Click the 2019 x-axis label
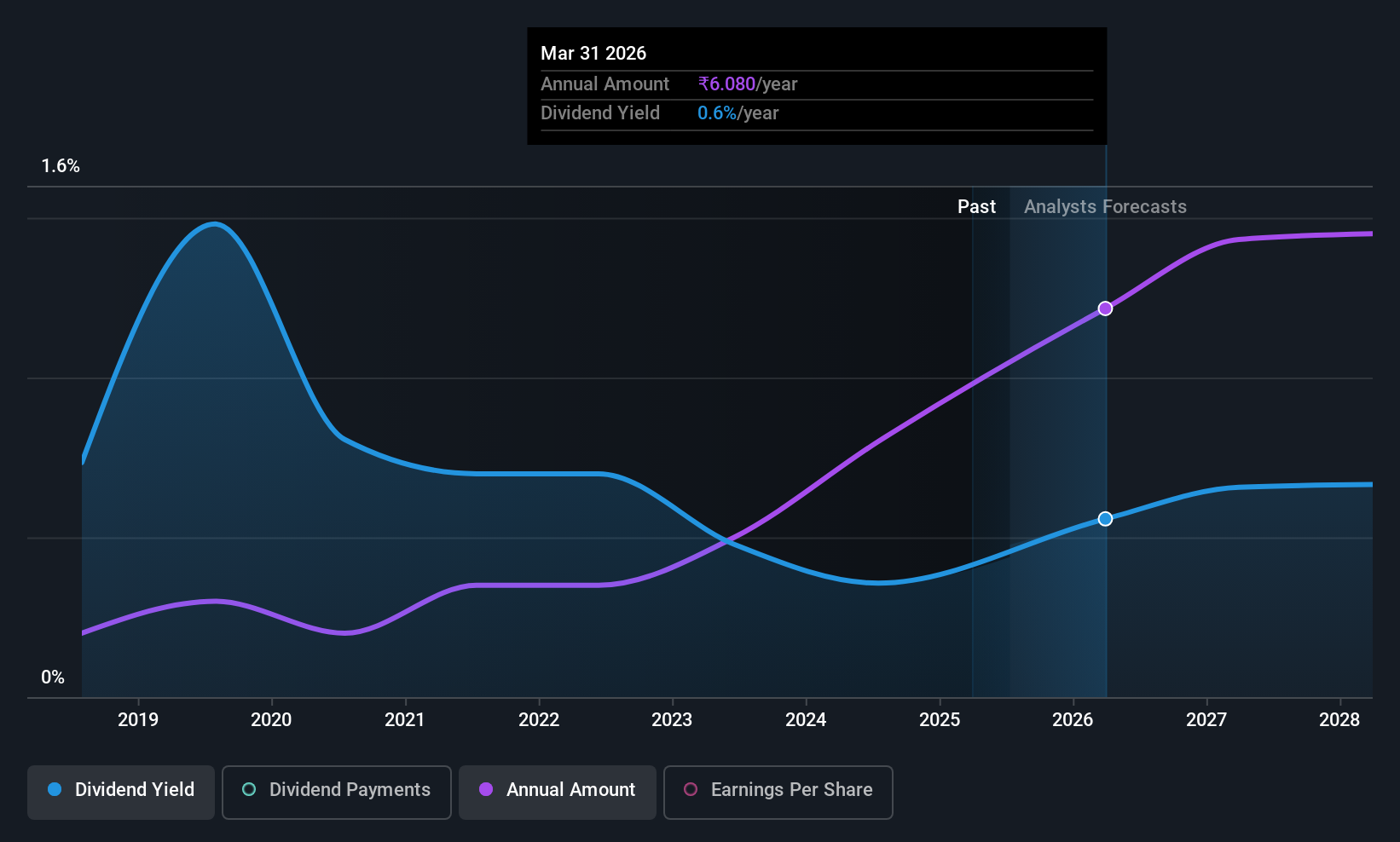Screen dimensions: 1400x842 click(138, 720)
